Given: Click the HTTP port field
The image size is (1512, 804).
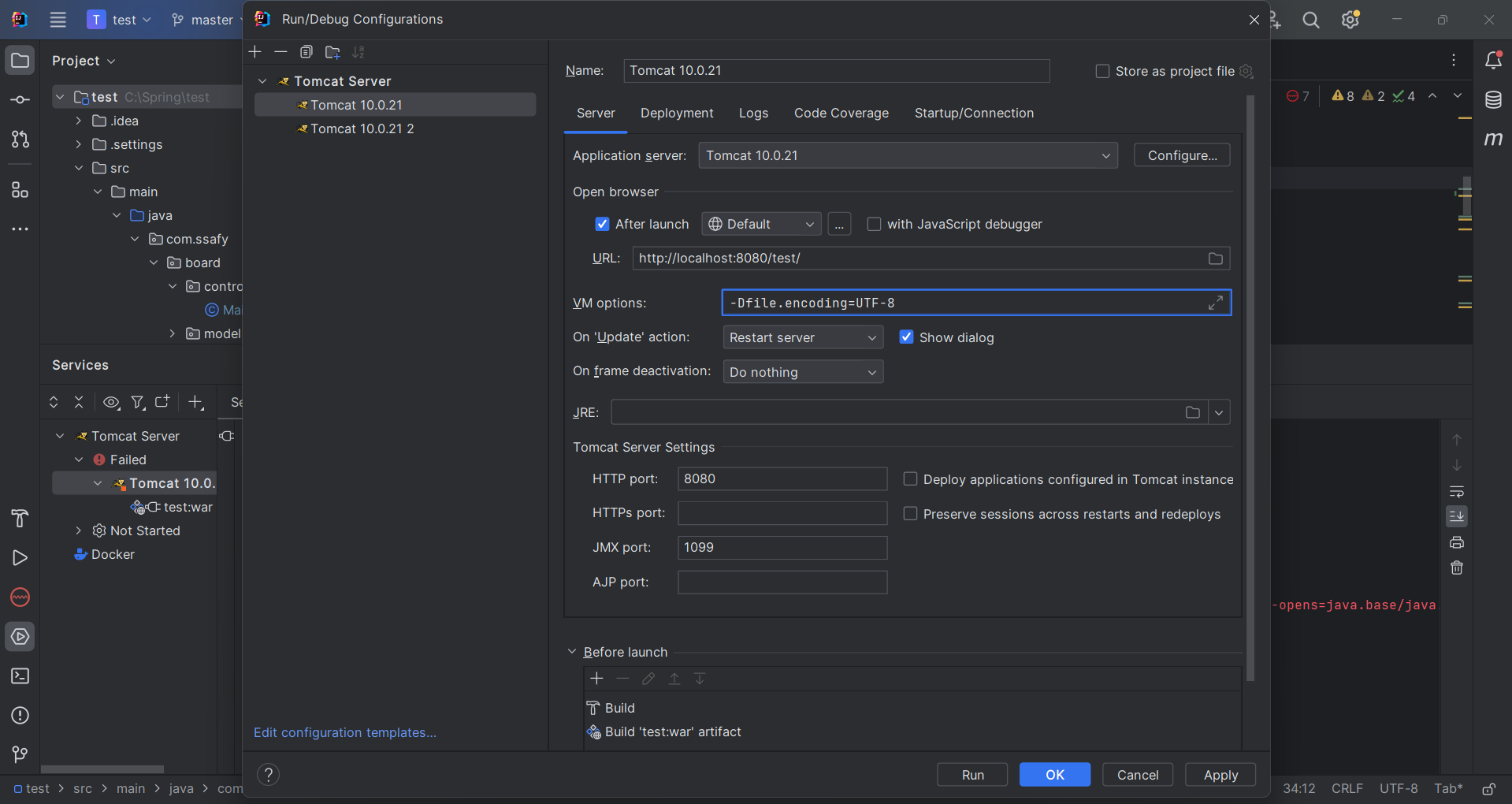Looking at the screenshot, I should coord(782,478).
